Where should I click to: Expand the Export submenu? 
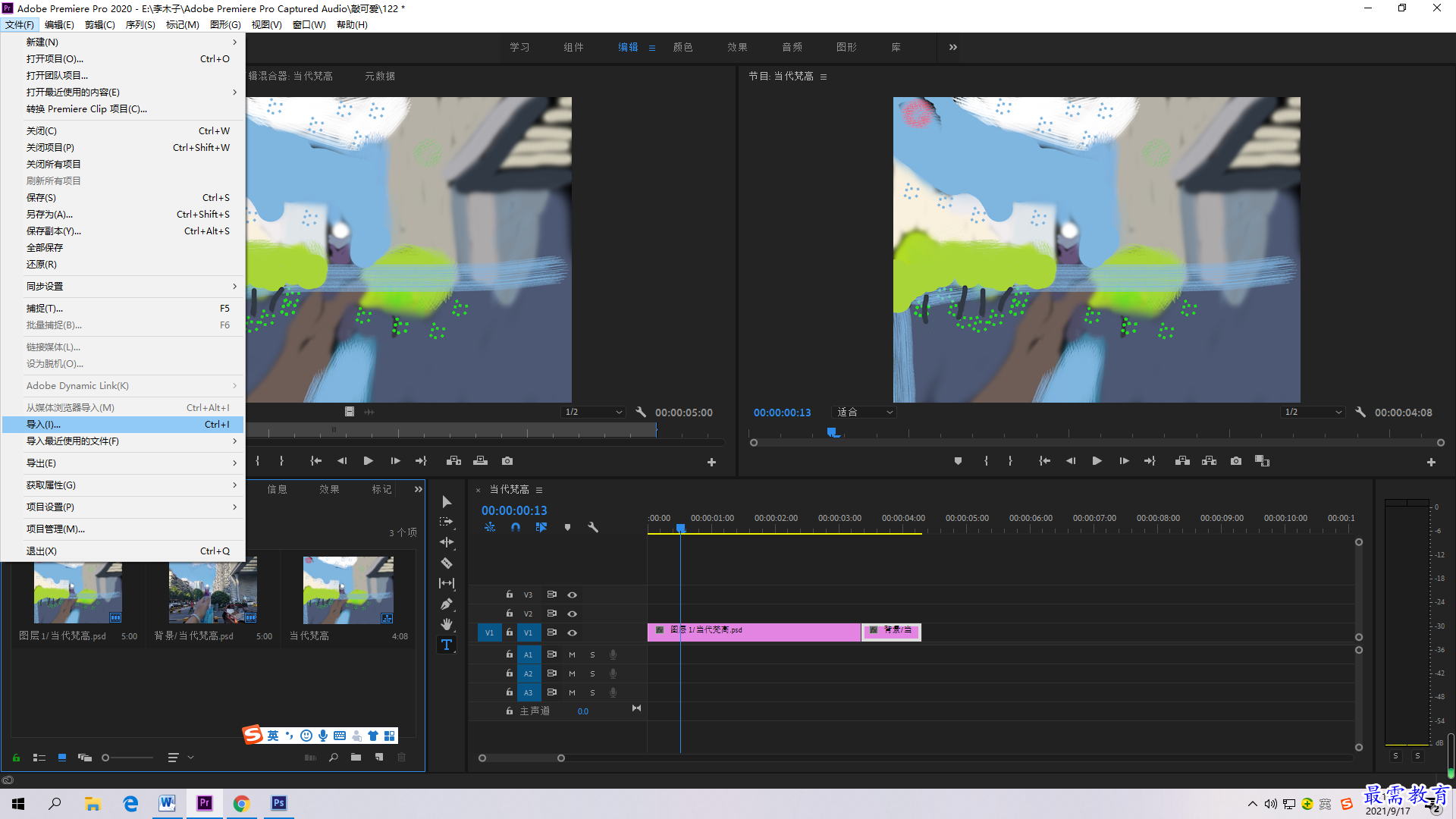click(x=234, y=463)
